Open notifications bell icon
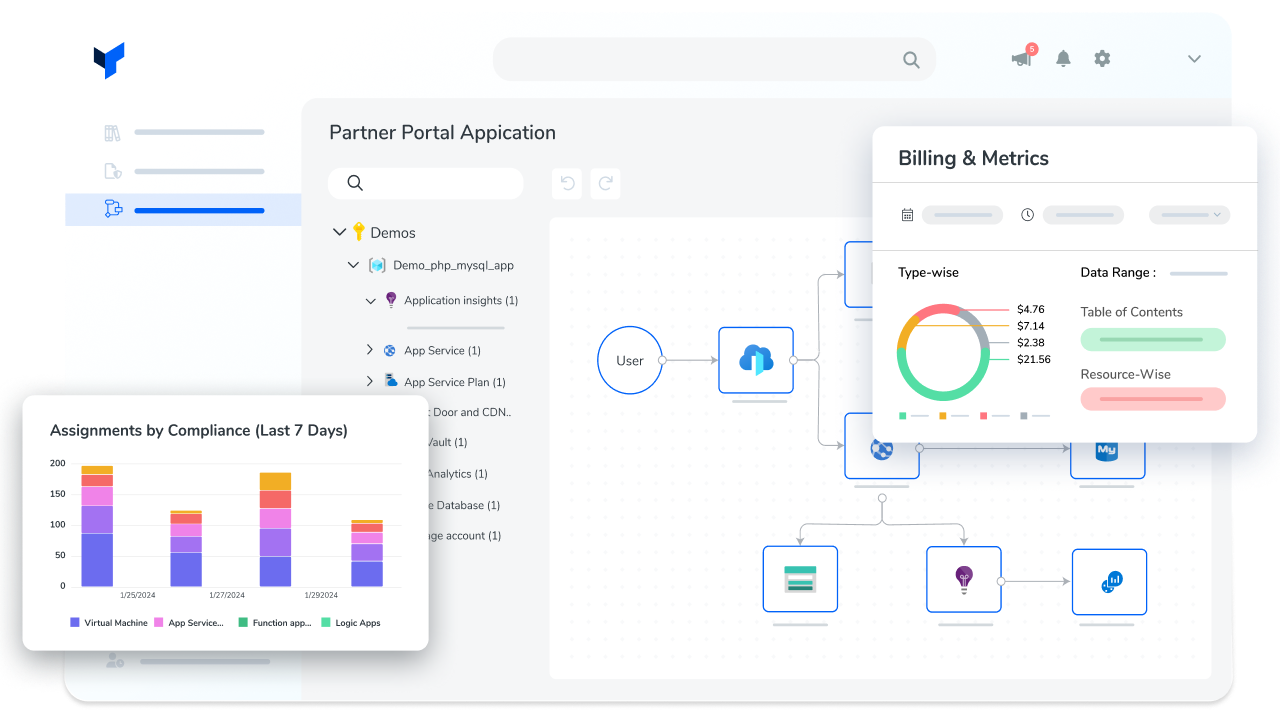Viewport: 1280px width, 720px height. coord(1063,59)
